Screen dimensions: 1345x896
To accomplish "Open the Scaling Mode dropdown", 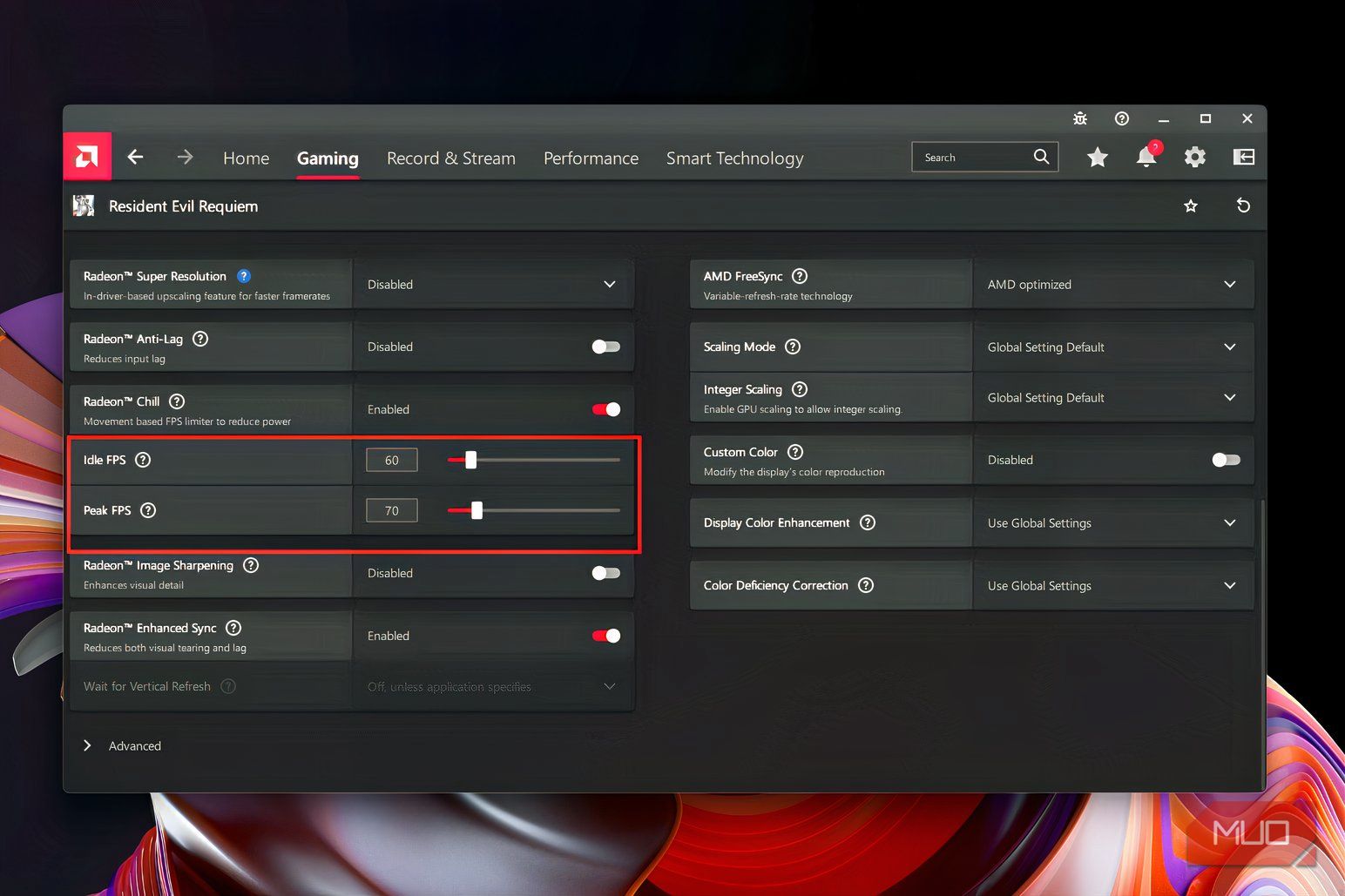I will coord(1113,347).
